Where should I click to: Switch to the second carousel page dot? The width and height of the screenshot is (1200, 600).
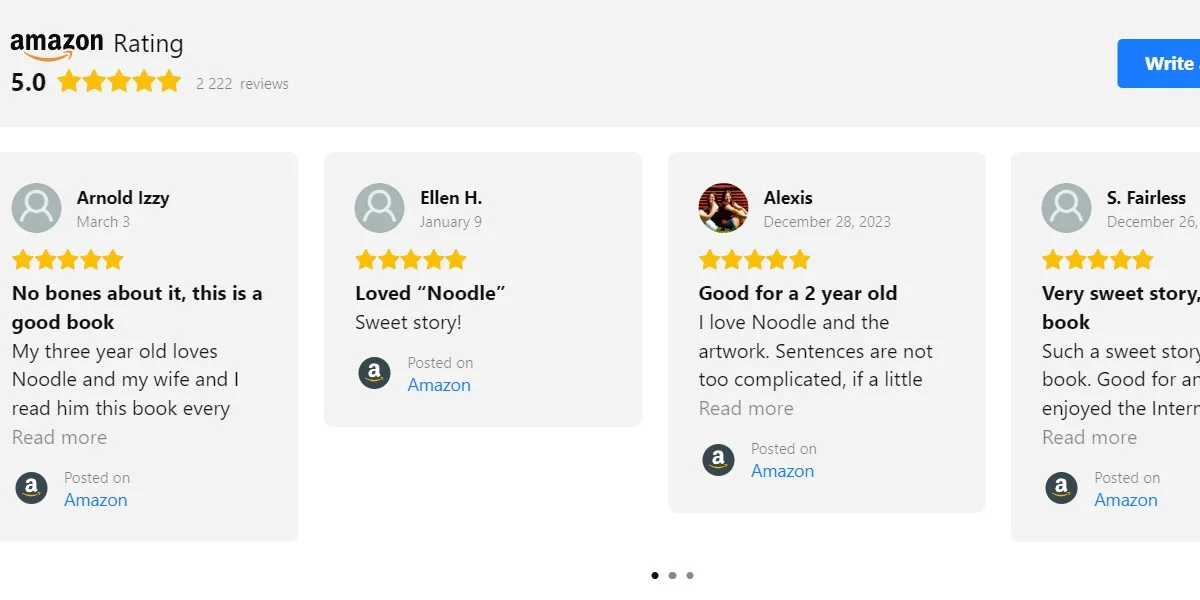(x=672, y=575)
